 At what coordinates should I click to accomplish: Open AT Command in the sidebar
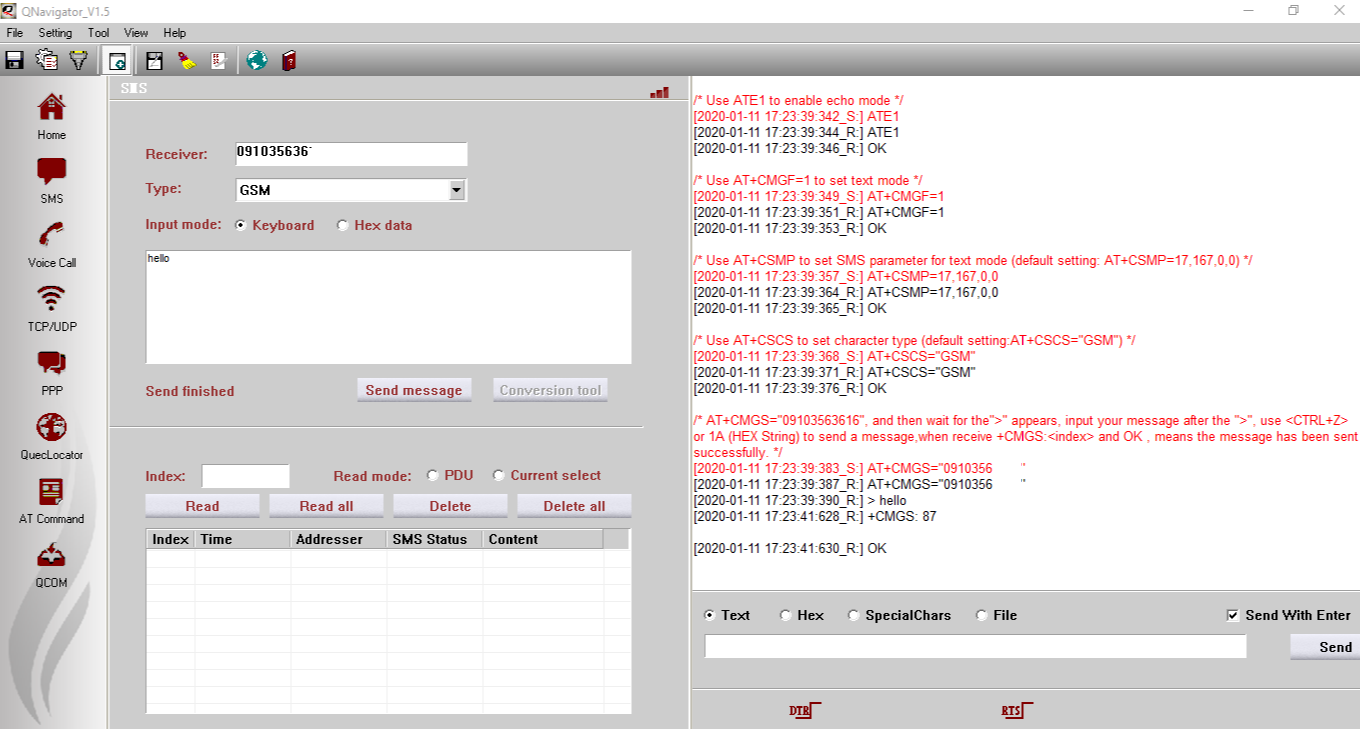(51, 500)
